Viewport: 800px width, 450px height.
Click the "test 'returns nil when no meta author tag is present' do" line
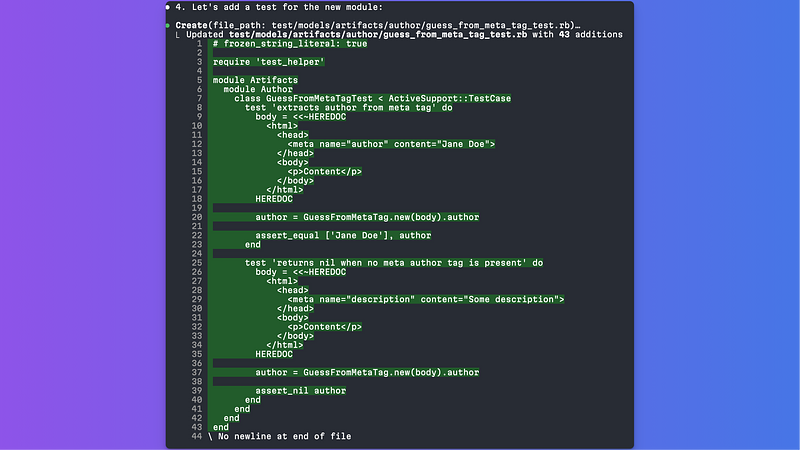393,263
